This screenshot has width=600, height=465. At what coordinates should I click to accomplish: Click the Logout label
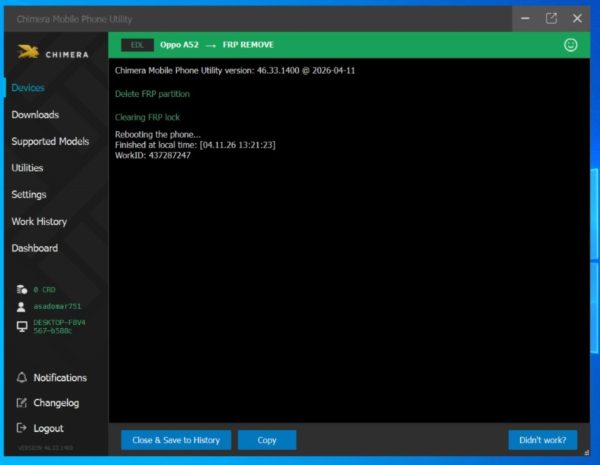(x=48, y=428)
